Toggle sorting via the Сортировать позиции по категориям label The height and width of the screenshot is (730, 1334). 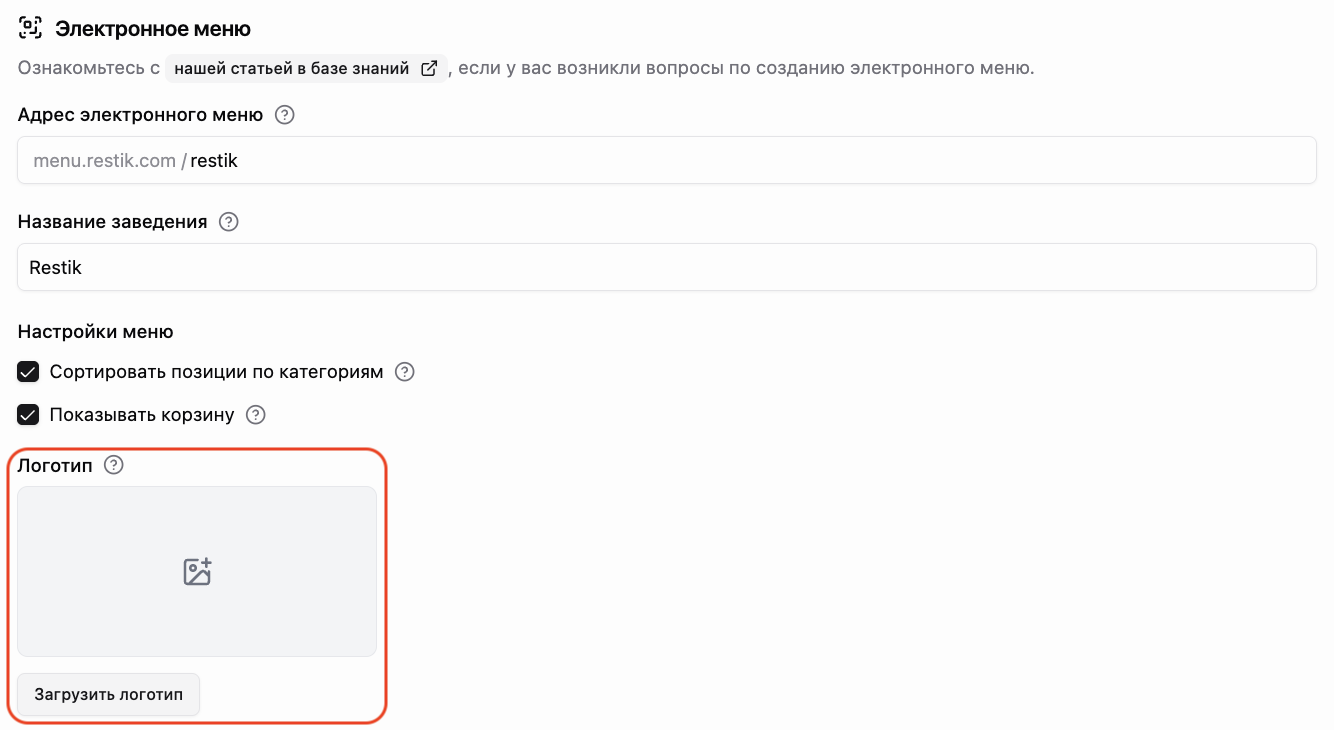click(216, 372)
